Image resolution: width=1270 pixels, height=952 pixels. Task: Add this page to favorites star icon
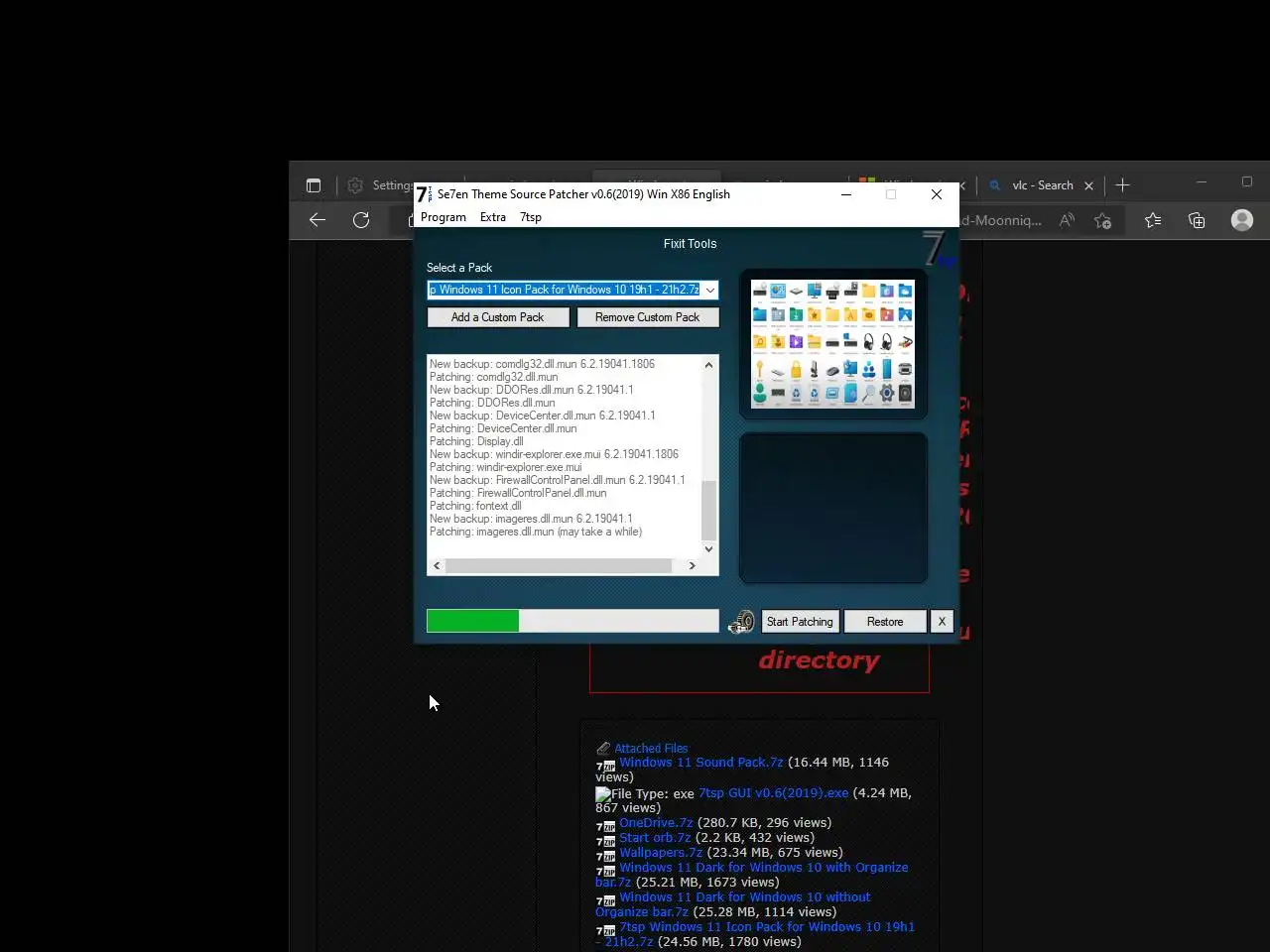tap(1102, 220)
